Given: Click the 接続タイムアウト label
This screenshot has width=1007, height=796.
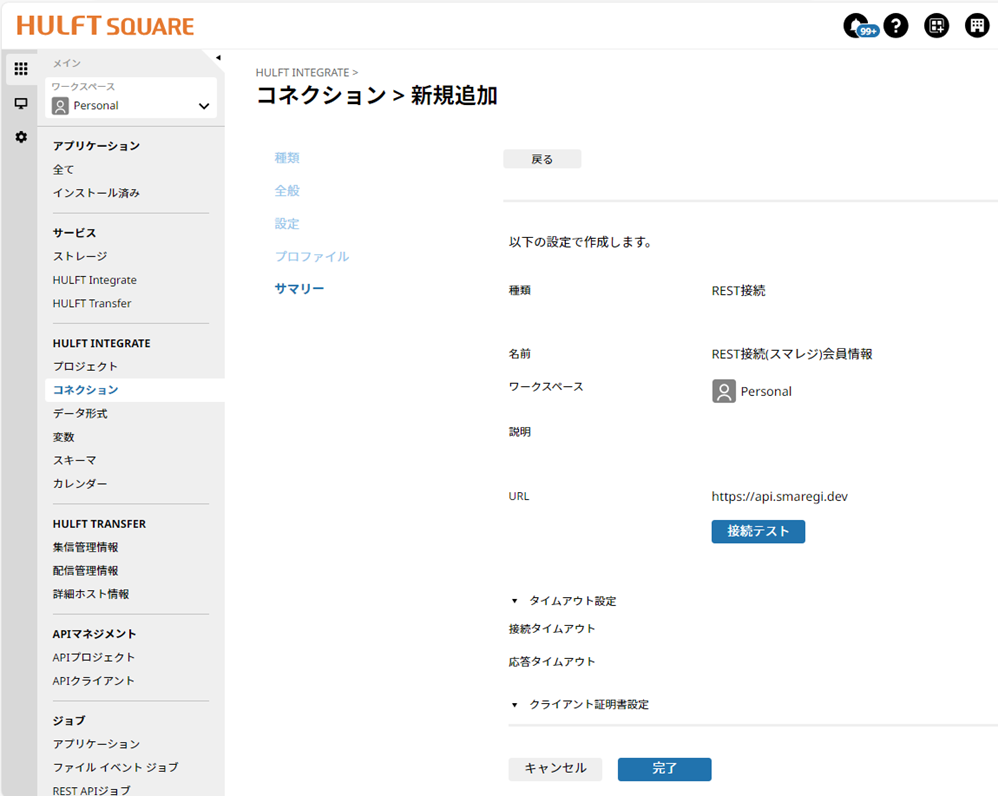Looking at the screenshot, I should tap(552, 629).
